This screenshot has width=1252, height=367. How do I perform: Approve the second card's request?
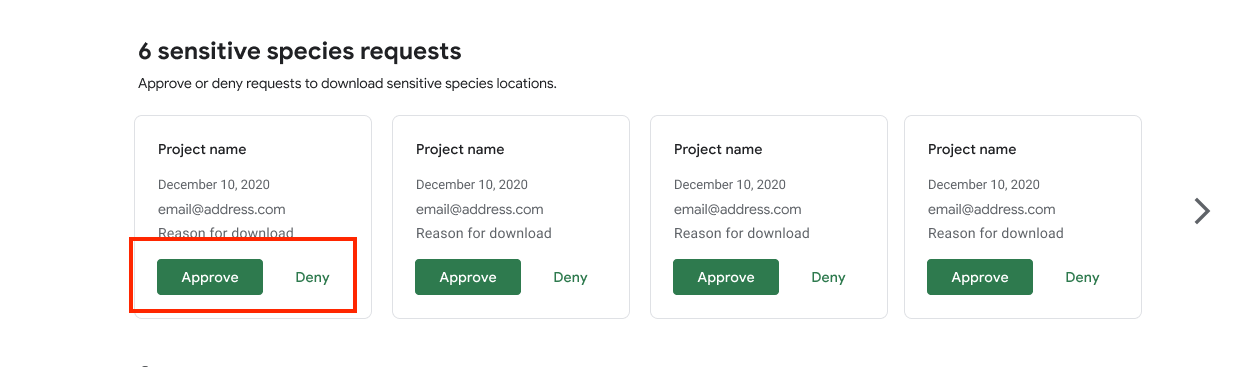[x=468, y=277]
